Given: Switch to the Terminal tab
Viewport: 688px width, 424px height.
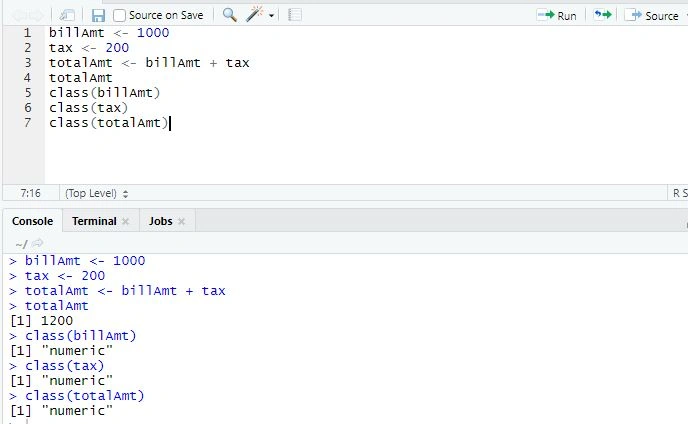Looking at the screenshot, I should coord(94,221).
